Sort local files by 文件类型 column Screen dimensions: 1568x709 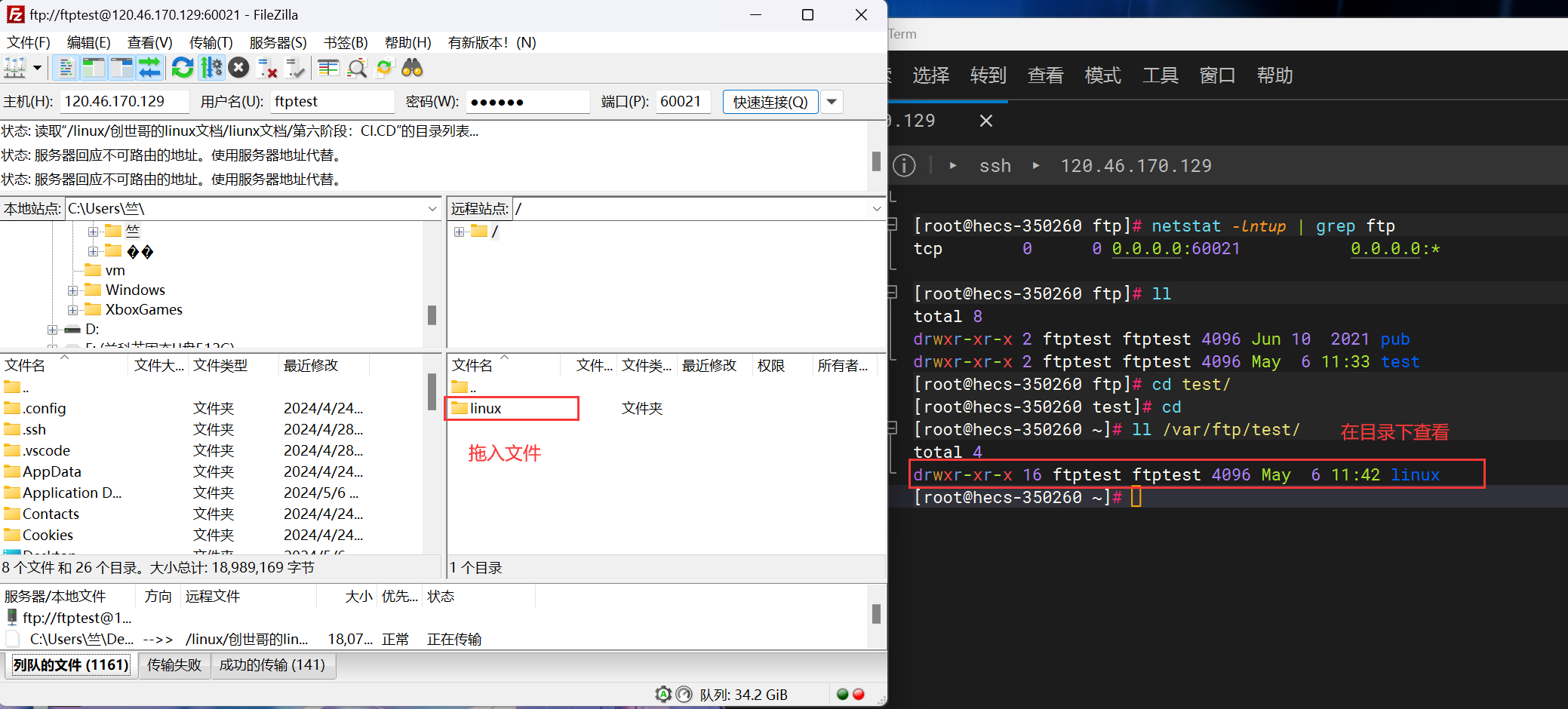tap(232, 365)
